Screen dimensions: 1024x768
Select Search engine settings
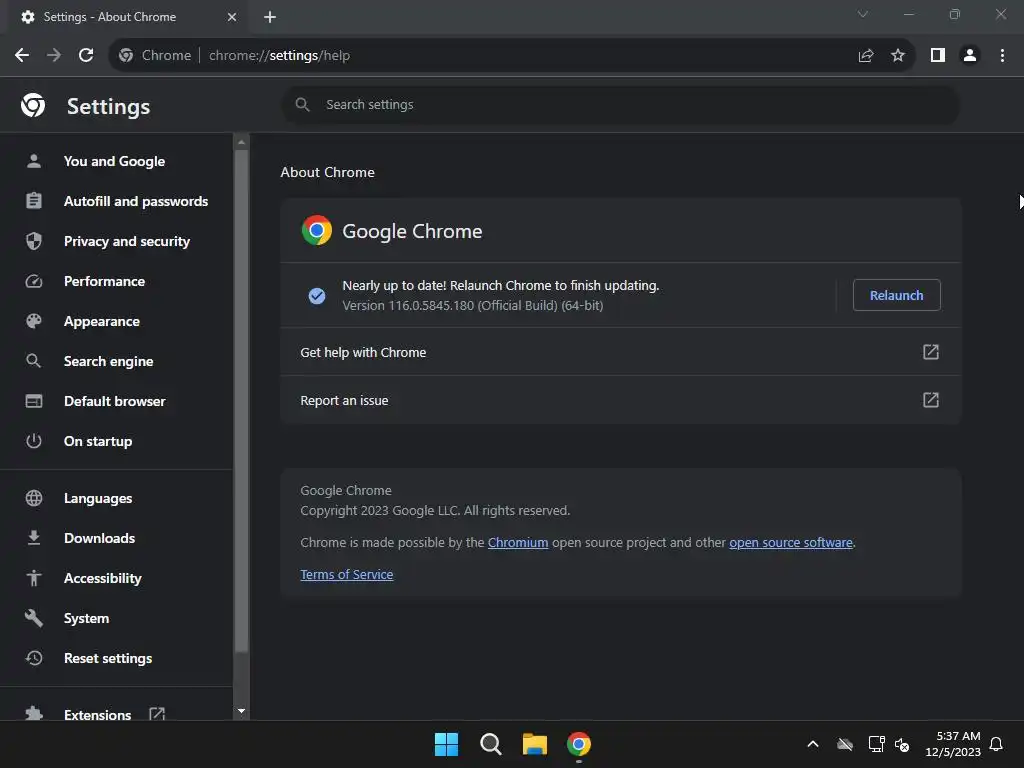108,361
